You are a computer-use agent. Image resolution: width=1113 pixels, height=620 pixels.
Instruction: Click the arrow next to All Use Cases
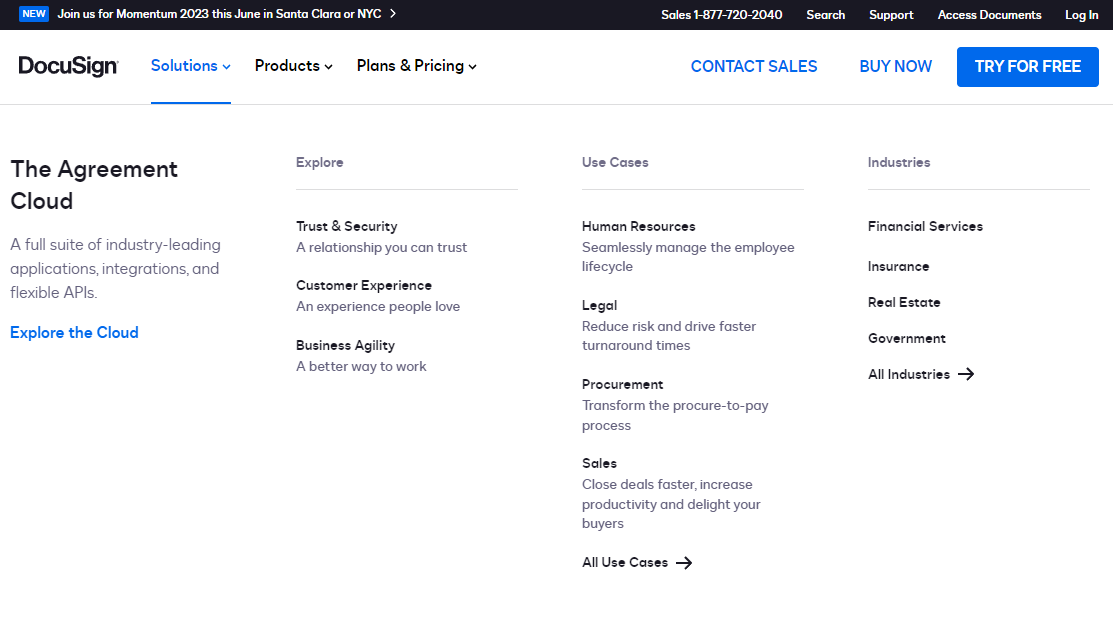[x=684, y=563]
